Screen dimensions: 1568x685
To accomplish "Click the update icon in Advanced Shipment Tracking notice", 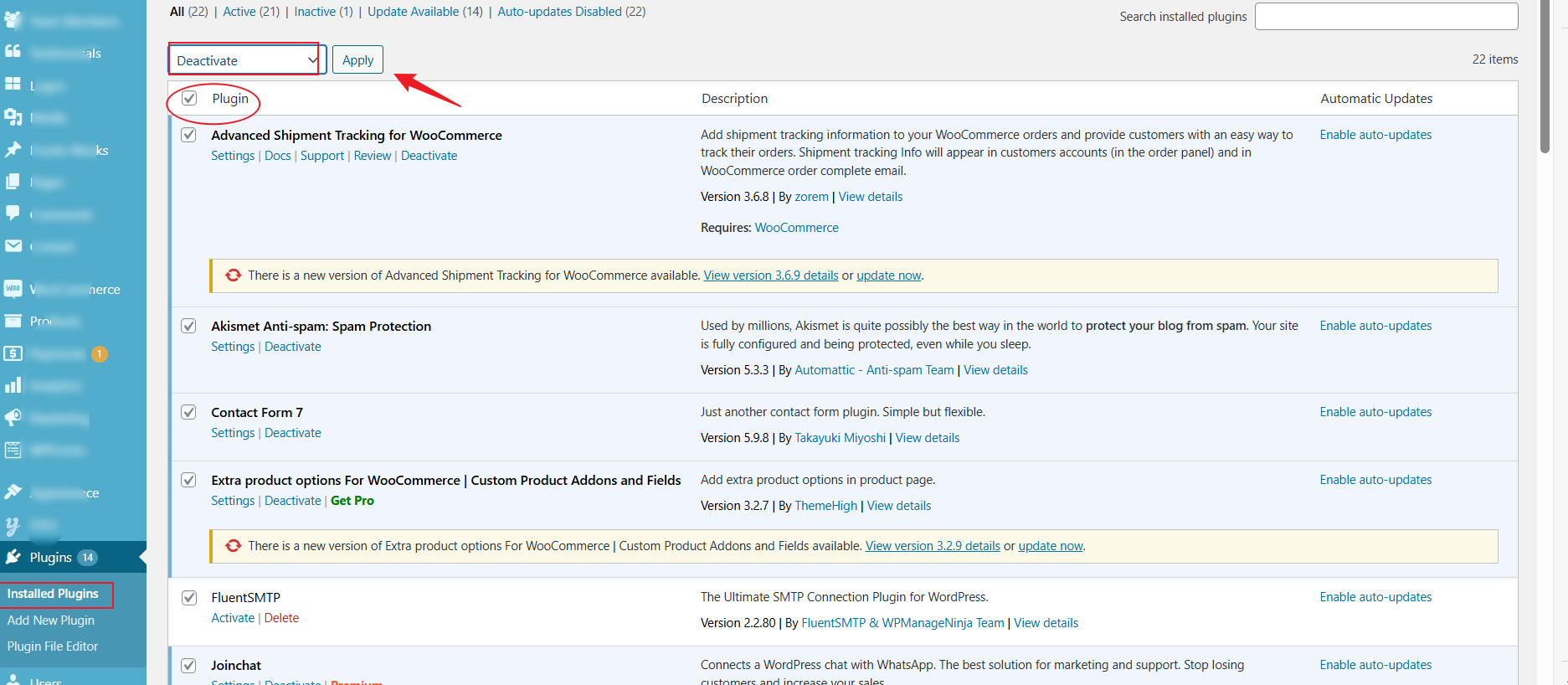I will [x=233, y=276].
